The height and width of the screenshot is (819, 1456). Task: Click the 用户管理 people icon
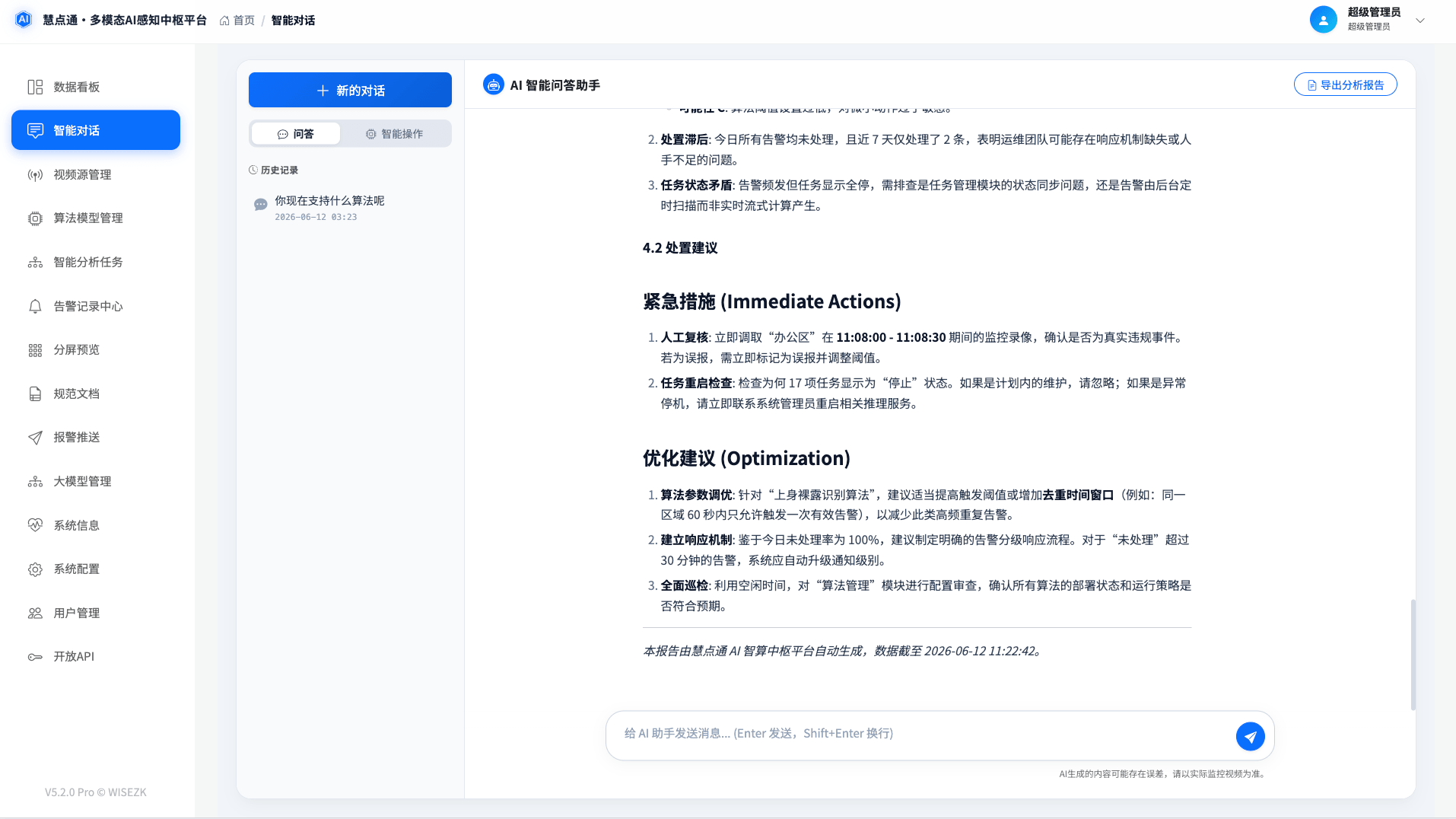click(x=35, y=613)
